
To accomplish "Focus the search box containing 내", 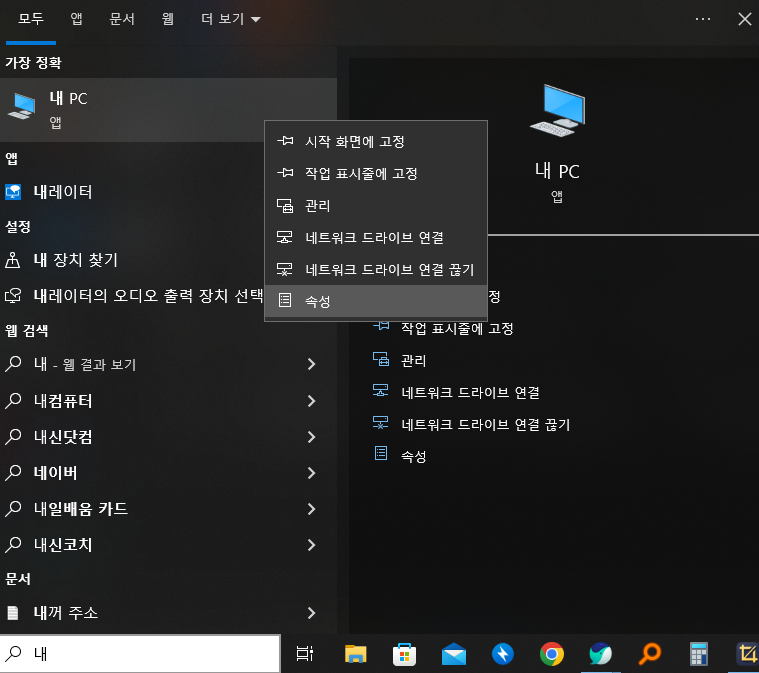I will pos(140,654).
